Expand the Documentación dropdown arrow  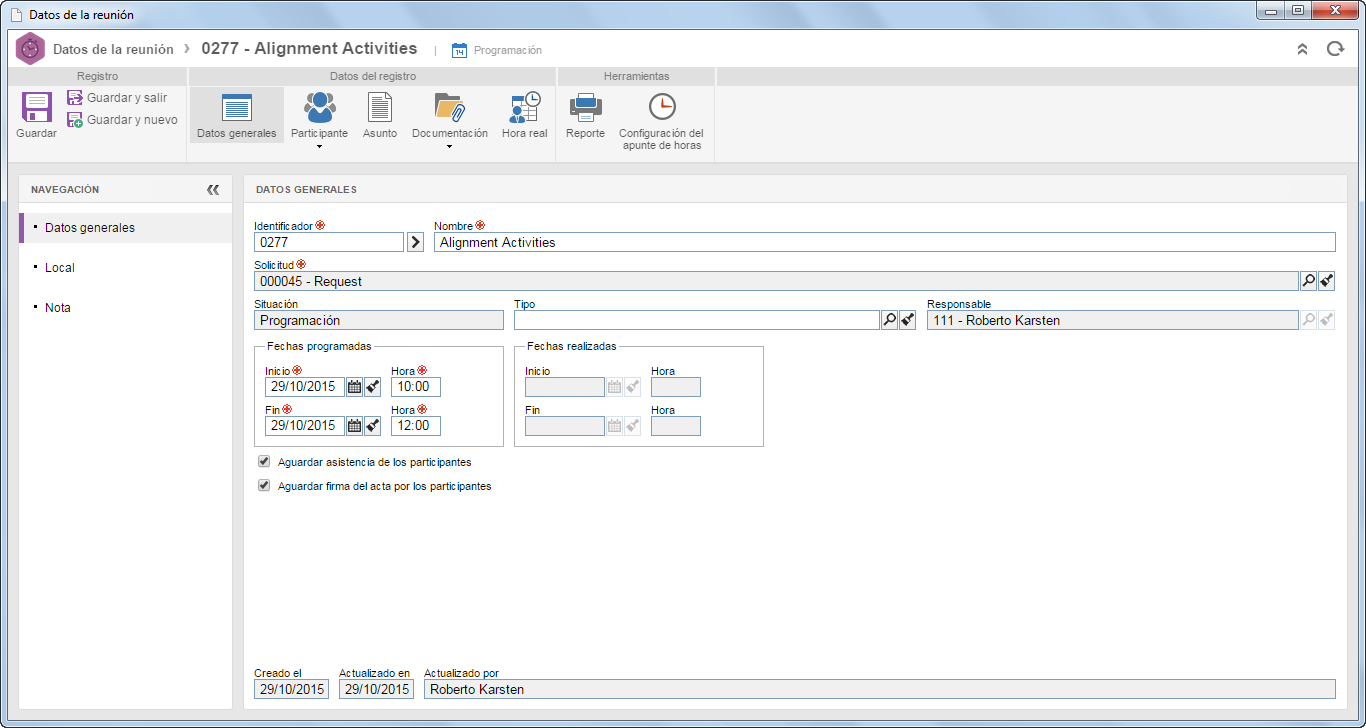coord(449,147)
